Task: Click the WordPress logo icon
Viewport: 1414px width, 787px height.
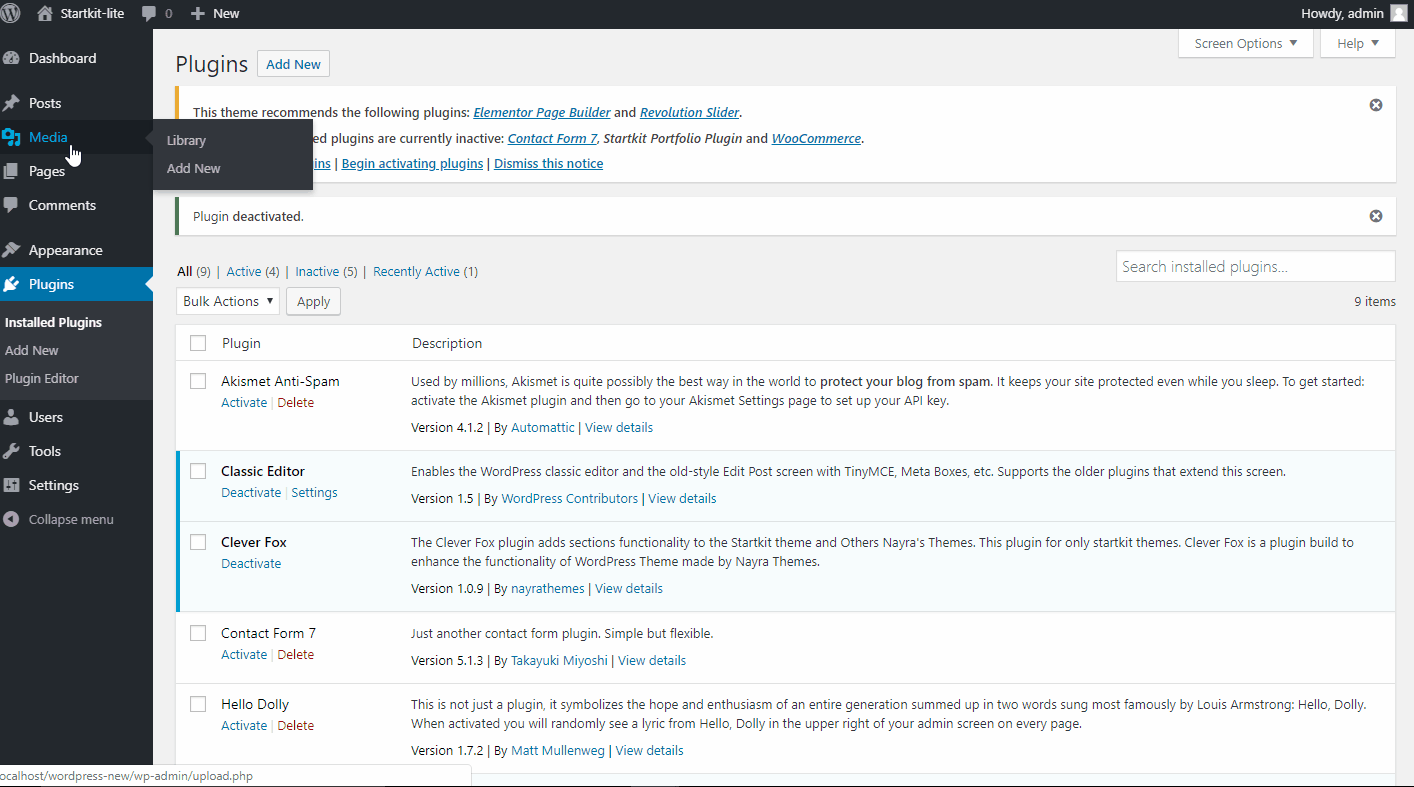Action: (11, 13)
